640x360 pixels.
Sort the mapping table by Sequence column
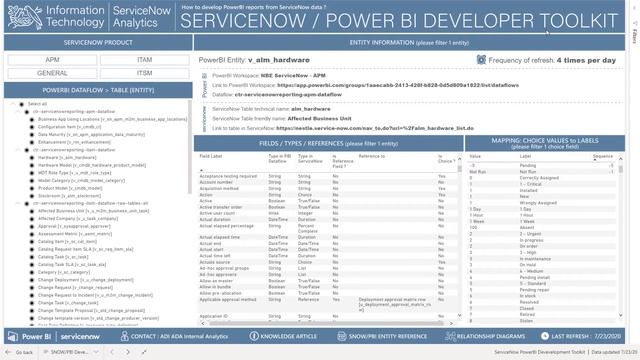[603, 156]
